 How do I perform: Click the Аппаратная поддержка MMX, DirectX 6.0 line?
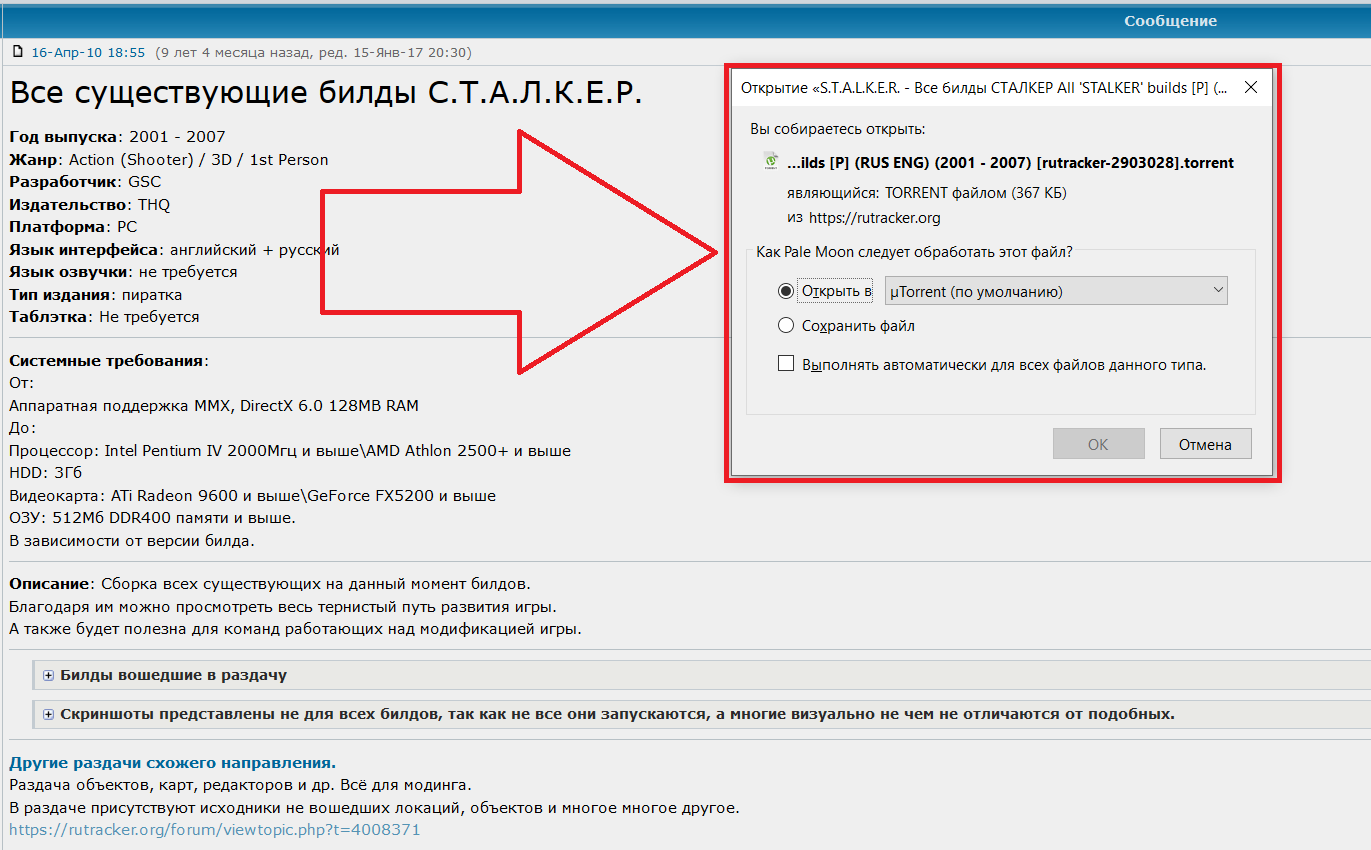[x=214, y=406]
